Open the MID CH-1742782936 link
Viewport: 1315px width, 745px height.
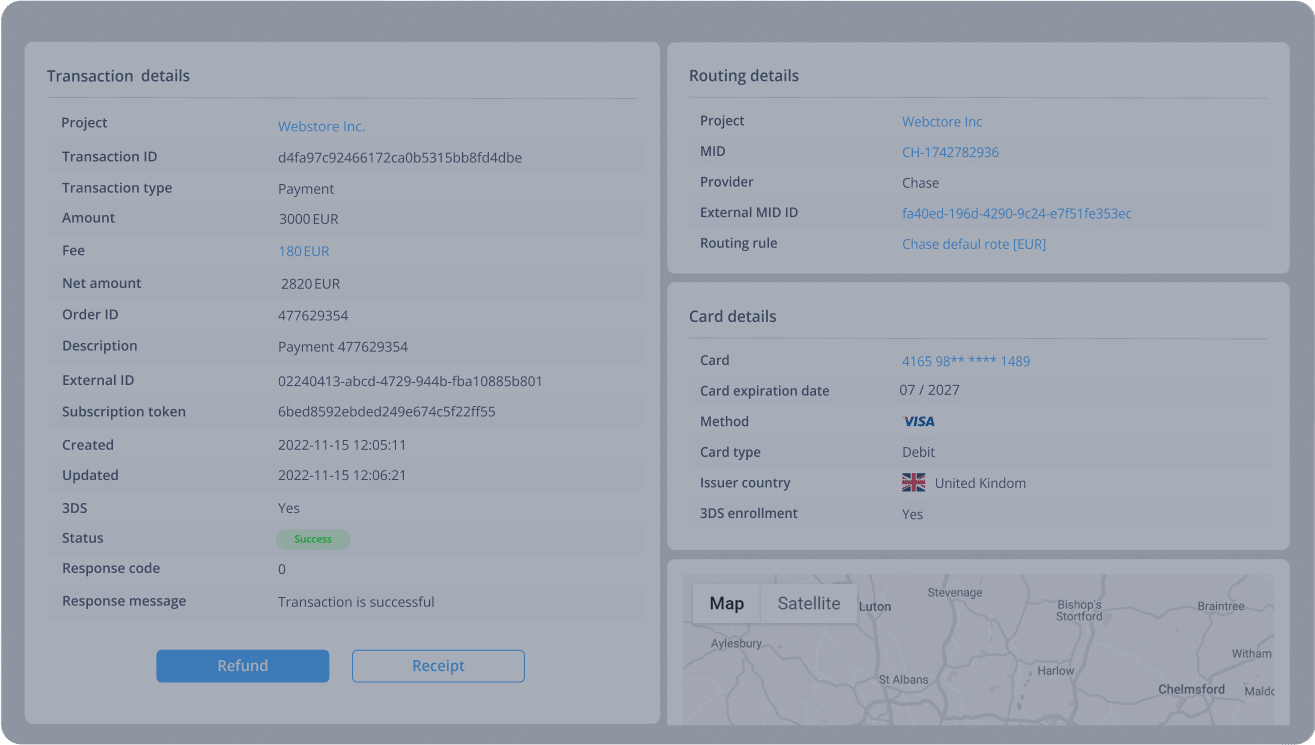pos(950,151)
